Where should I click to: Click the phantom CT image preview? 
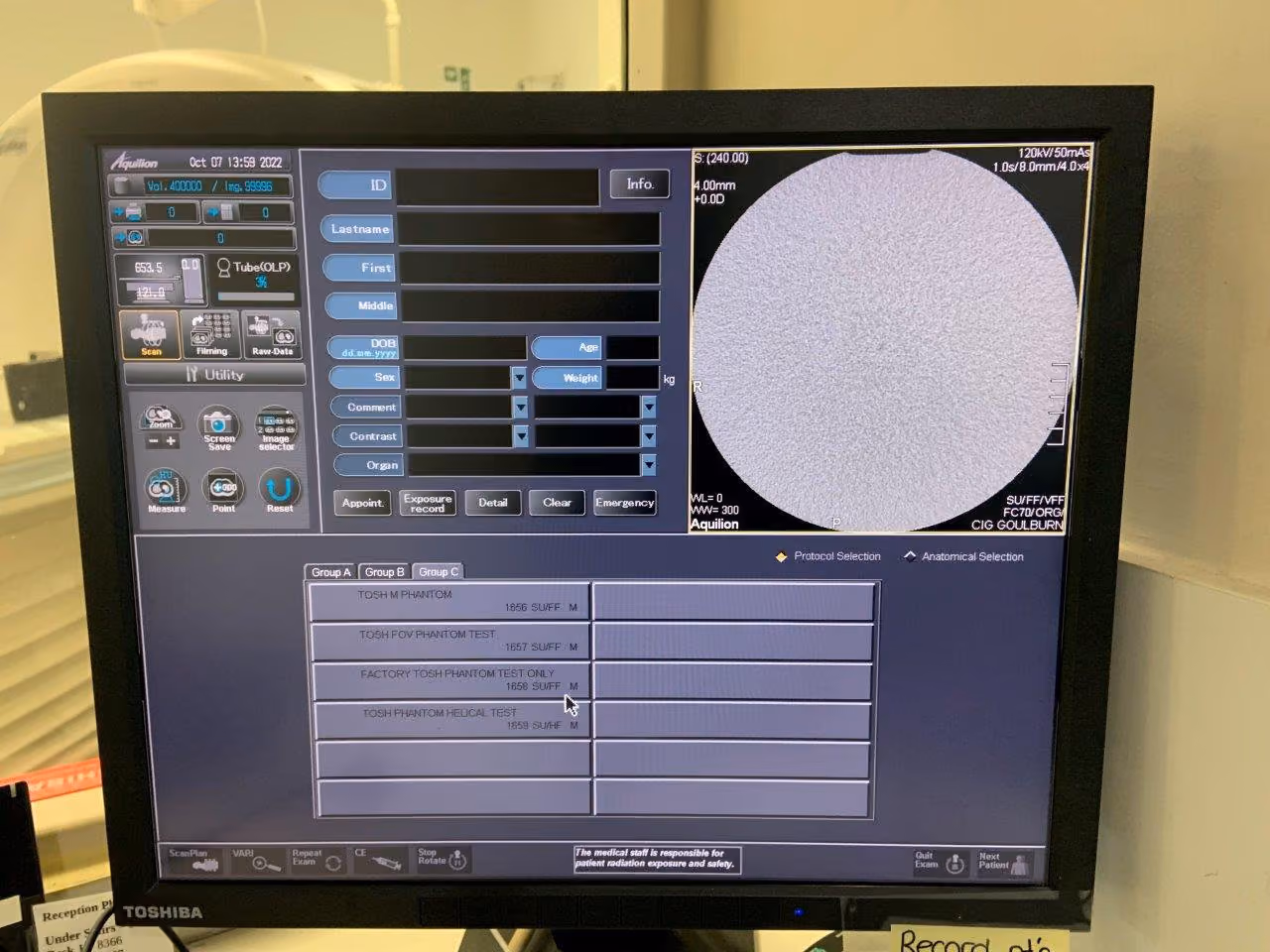click(x=883, y=339)
